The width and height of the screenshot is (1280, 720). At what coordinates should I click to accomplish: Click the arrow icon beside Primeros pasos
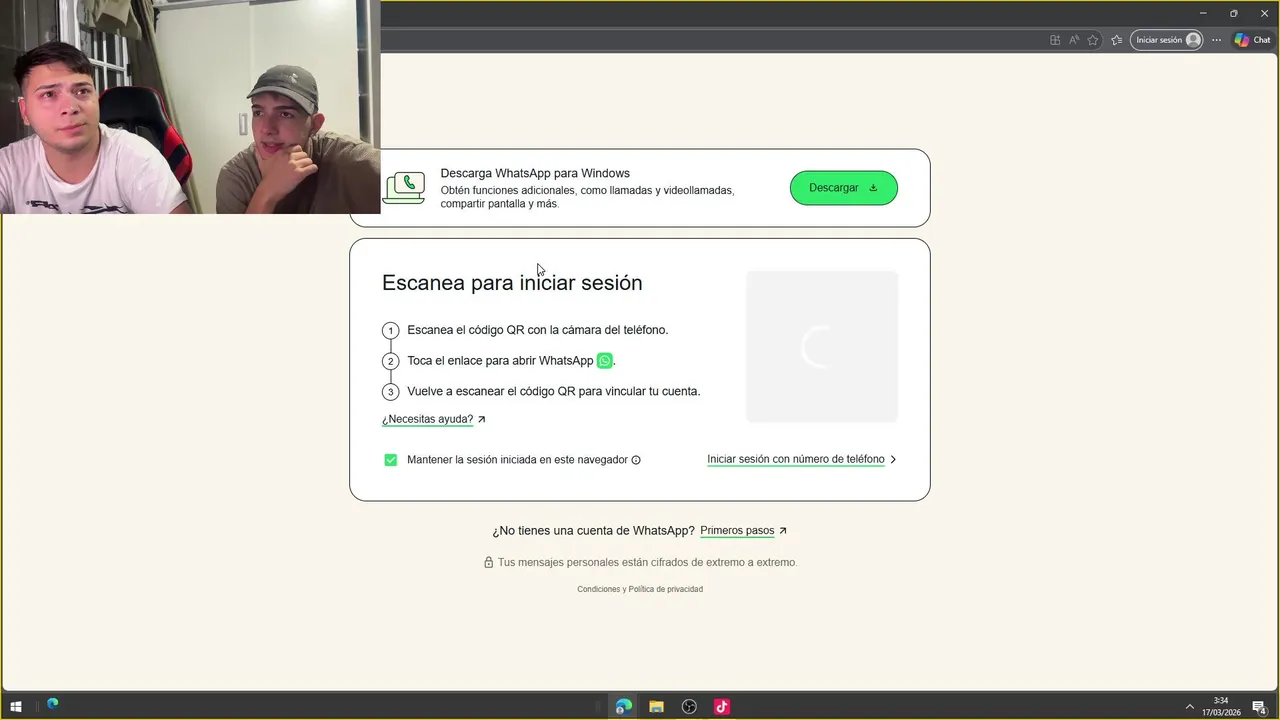click(x=783, y=531)
